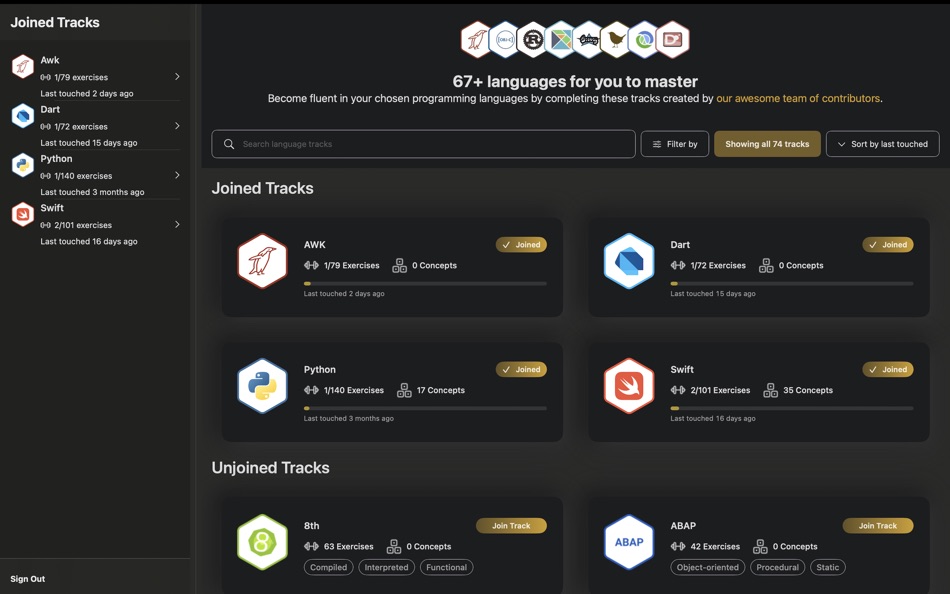
Task: Select the Functional tag on 8th card
Action: (x=447, y=567)
